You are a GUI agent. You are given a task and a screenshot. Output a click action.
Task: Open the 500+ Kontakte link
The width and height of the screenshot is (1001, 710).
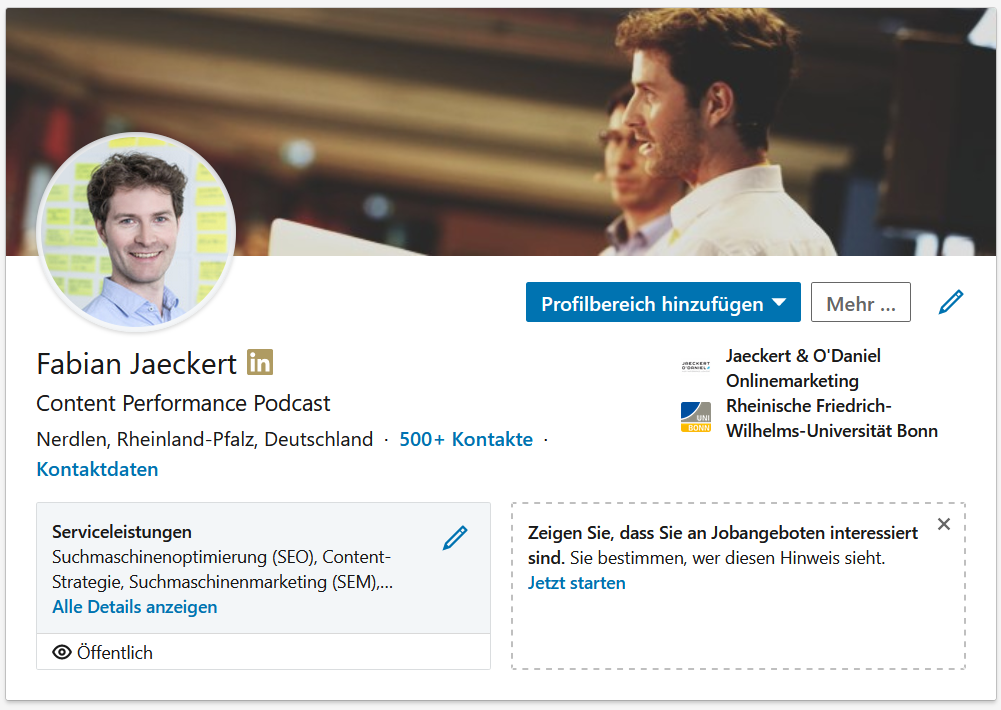tap(466, 439)
